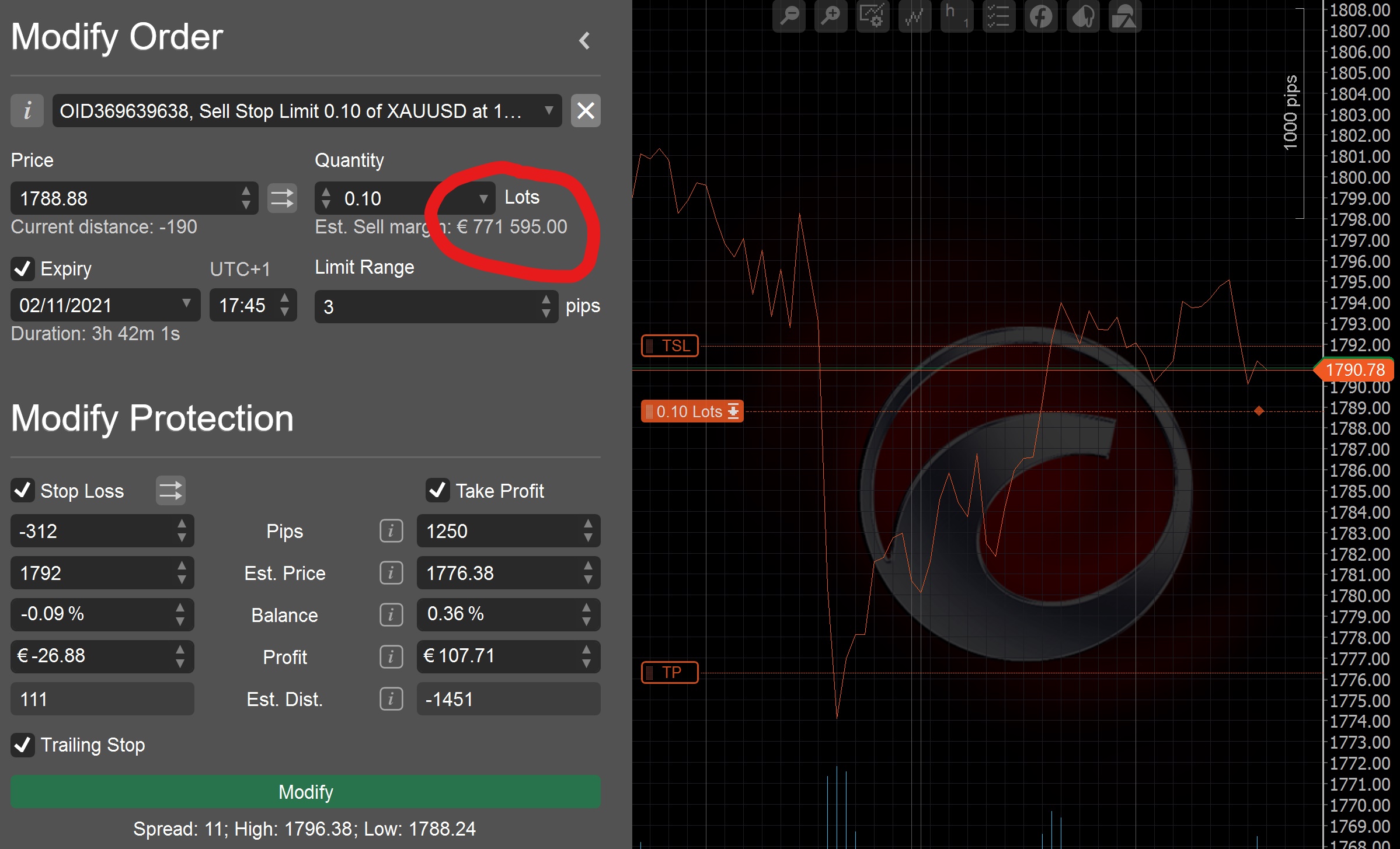Clear the selected order with X button

[586, 110]
